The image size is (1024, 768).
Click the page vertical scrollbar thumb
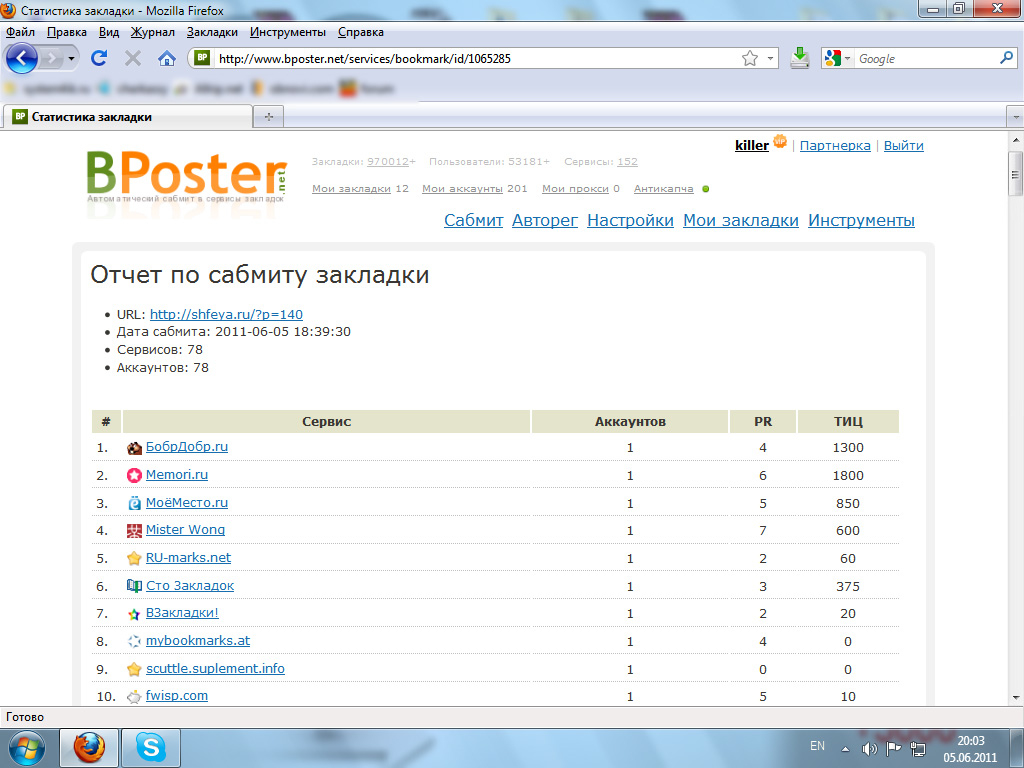coord(1015,174)
